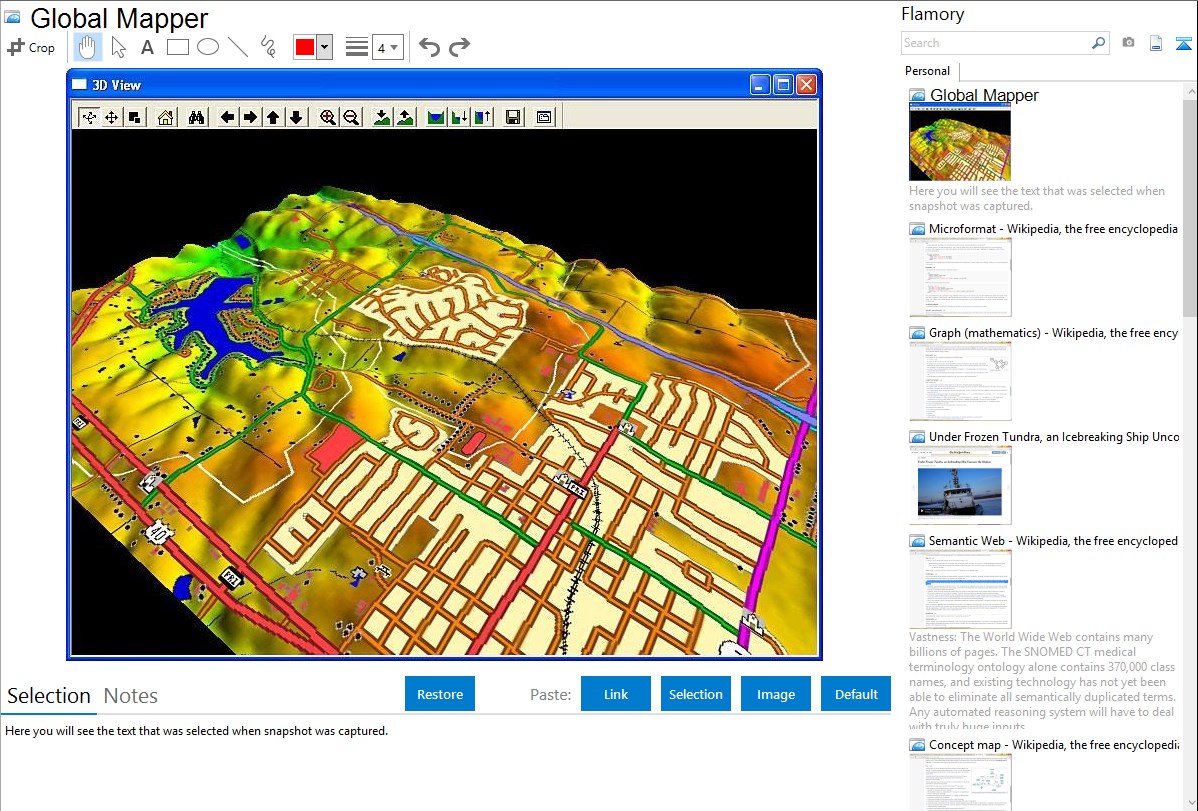Image resolution: width=1198 pixels, height=811 pixels.
Task: Click the Paste Selection button
Action: pyautogui.click(x=695, y=694)
